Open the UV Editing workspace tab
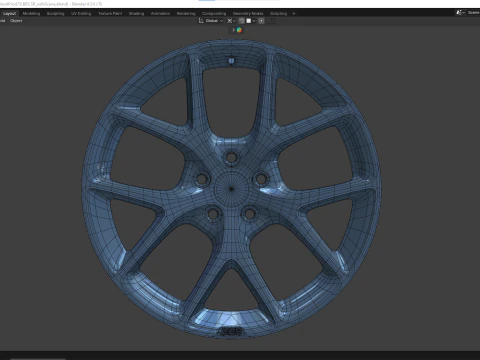Image resolution: width=480 pixels, height=360 pixels. coord(81,13)
